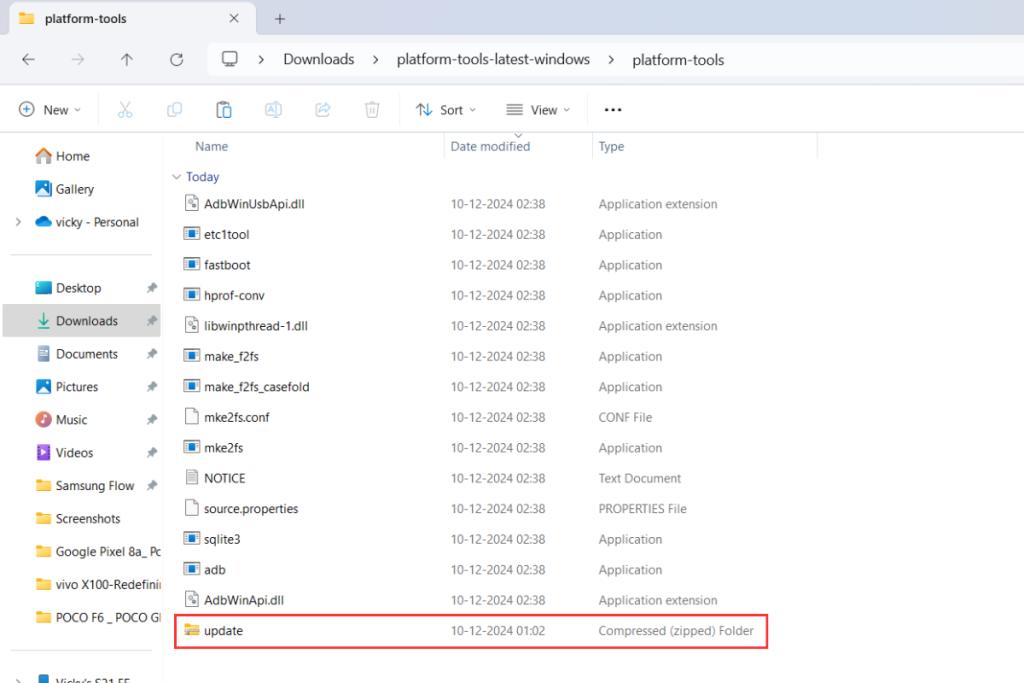Share the selected file

[x=322, y=110]
